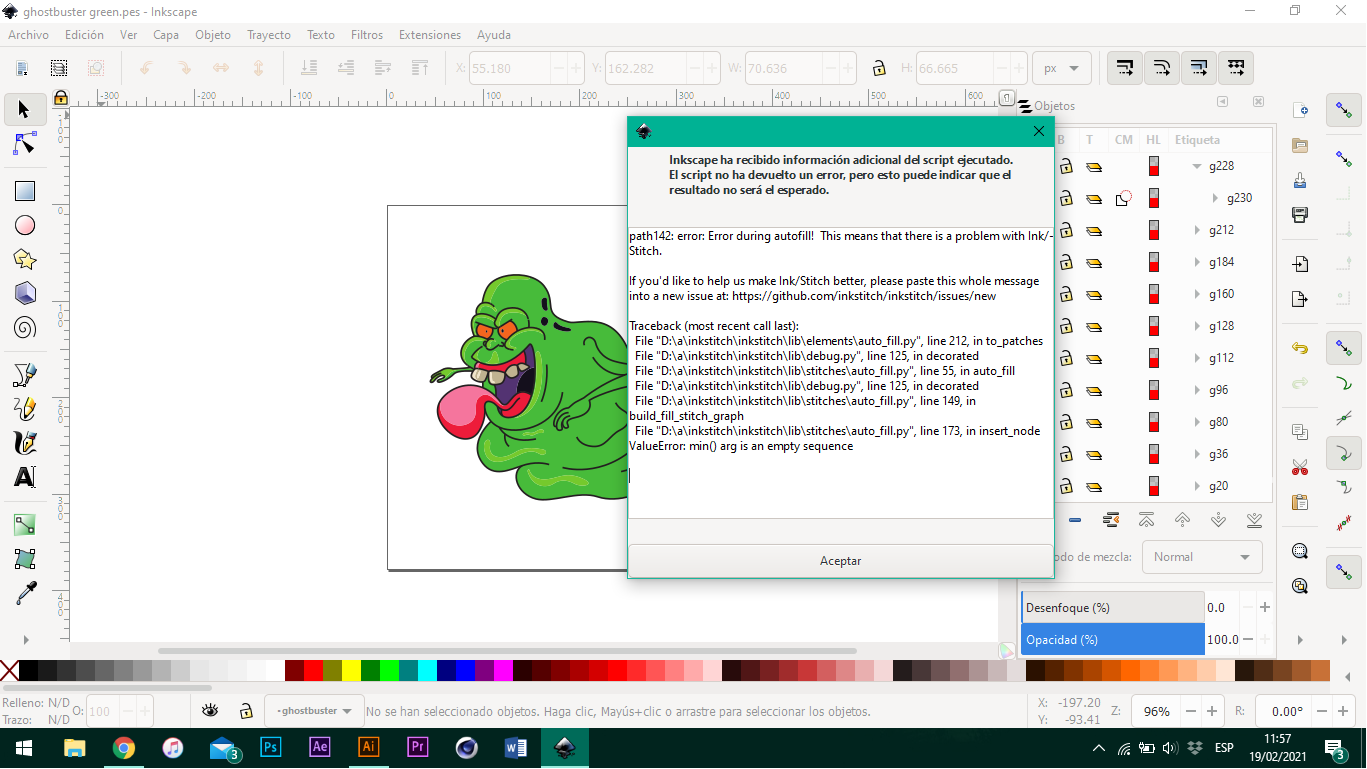Open the Filtros menu
The height and width of the screenshot is (769, 1367).
click(367, 35)
